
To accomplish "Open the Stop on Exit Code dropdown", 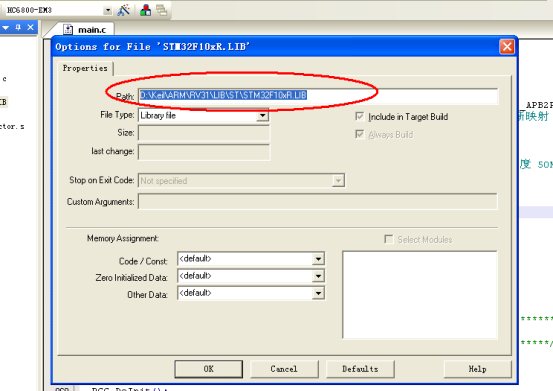I will [338, 181].
